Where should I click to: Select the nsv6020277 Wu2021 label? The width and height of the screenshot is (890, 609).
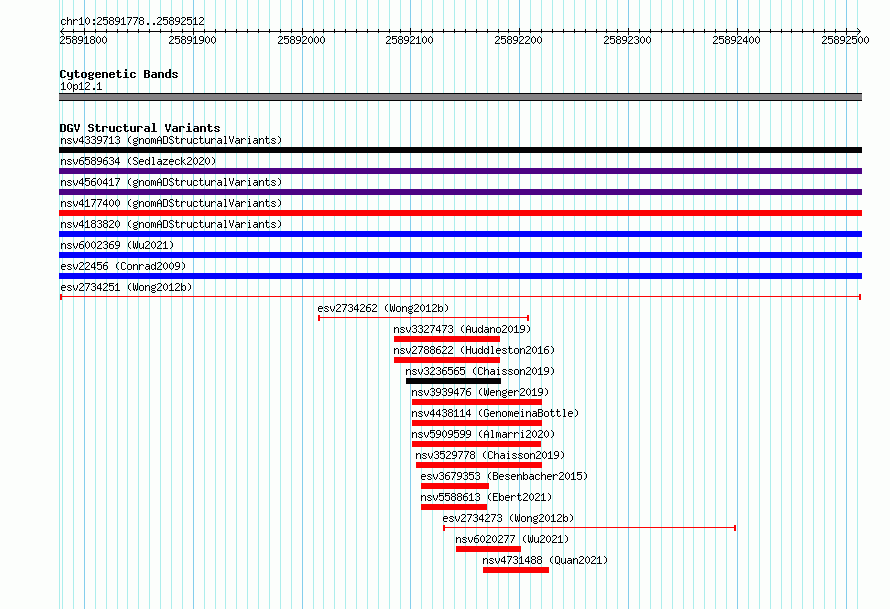click(512, 539)
